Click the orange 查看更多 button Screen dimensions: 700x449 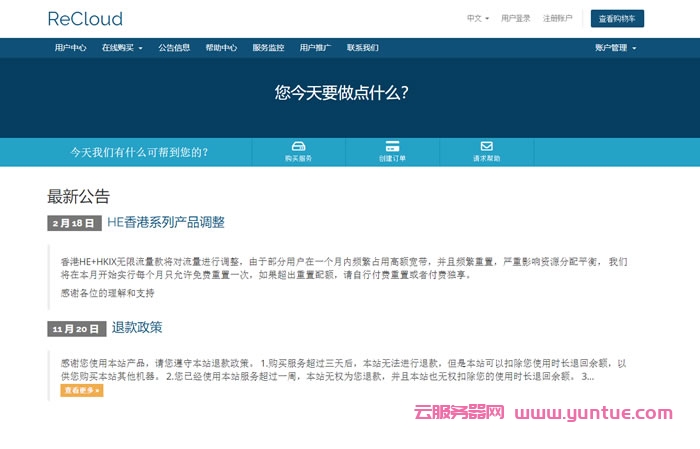coord(82,390)
